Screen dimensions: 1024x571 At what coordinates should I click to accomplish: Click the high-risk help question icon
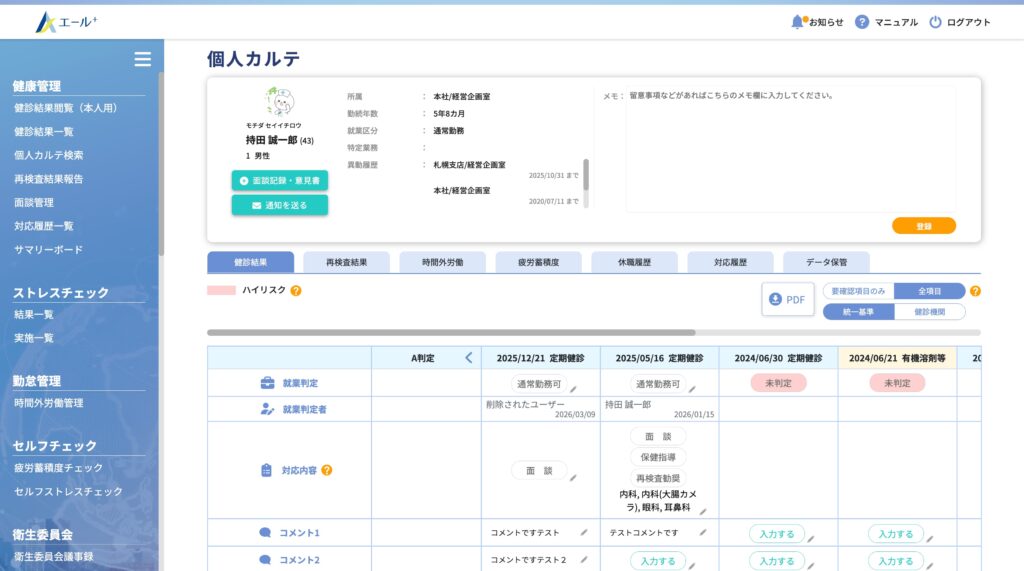click(x=296, y=291)
